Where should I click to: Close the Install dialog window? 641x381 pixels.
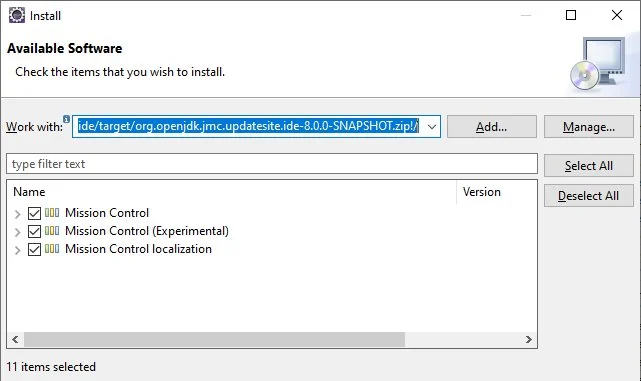click(x=617, y=15)
